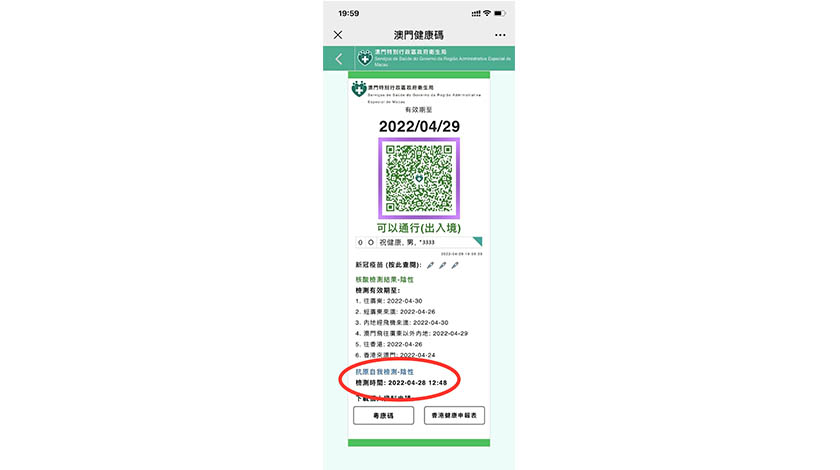The image size is (840, 470).
Task: Tap the second vaccine syringe icon
Action: (442, 265)
